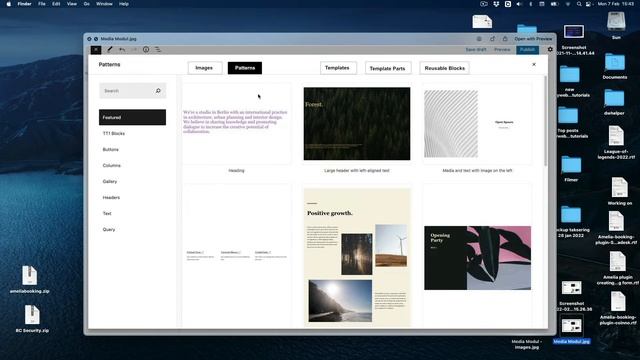Click the block inserter toggle in editor toolbar
Viewport: 640px width, 360px height.
(x=96, y=50)
